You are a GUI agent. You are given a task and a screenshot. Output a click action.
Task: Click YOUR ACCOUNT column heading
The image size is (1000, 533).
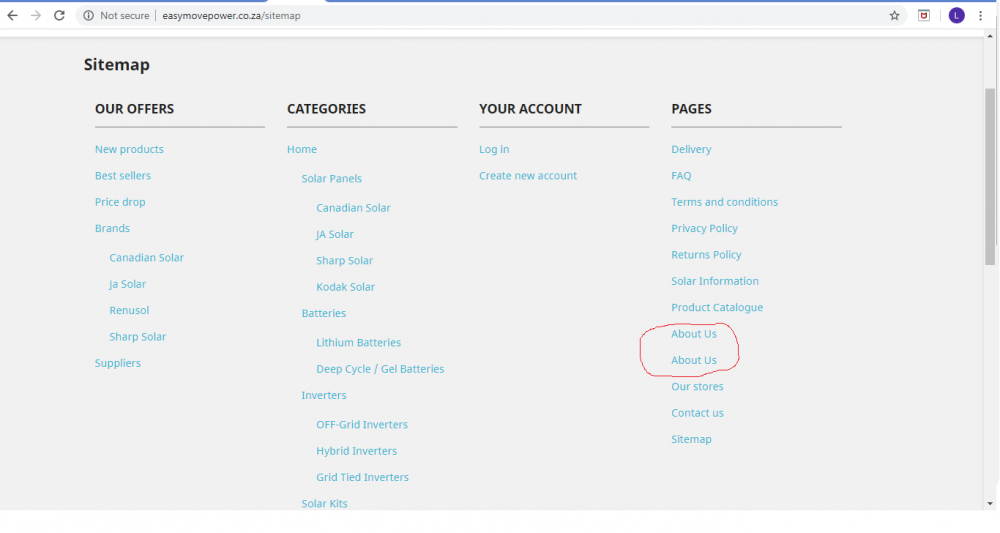click(530, 109)
